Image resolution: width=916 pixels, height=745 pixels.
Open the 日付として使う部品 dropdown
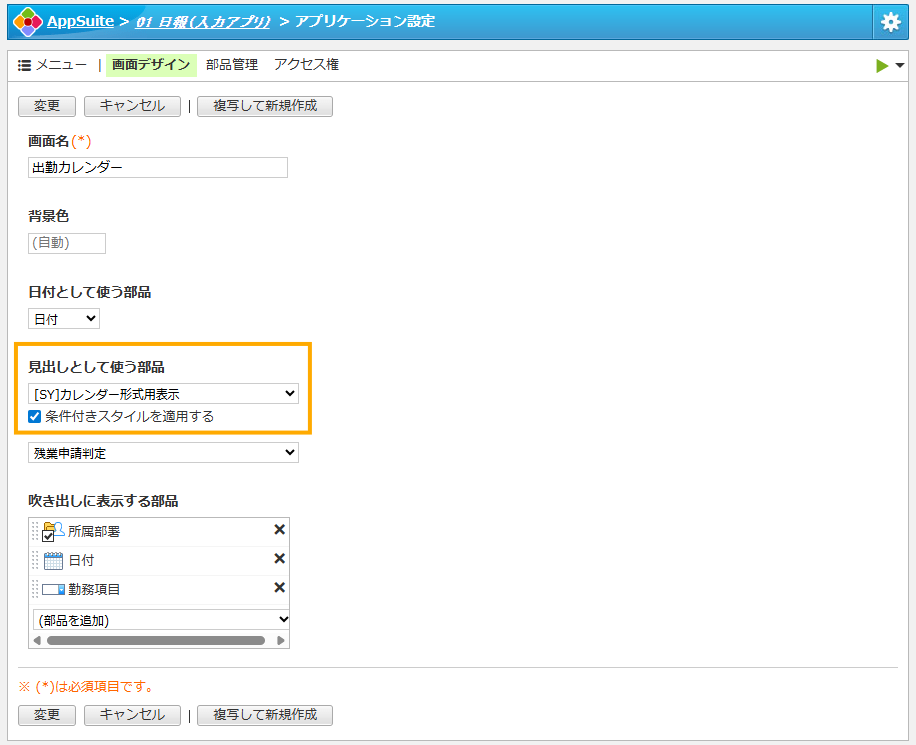click(x=64, y=319)
